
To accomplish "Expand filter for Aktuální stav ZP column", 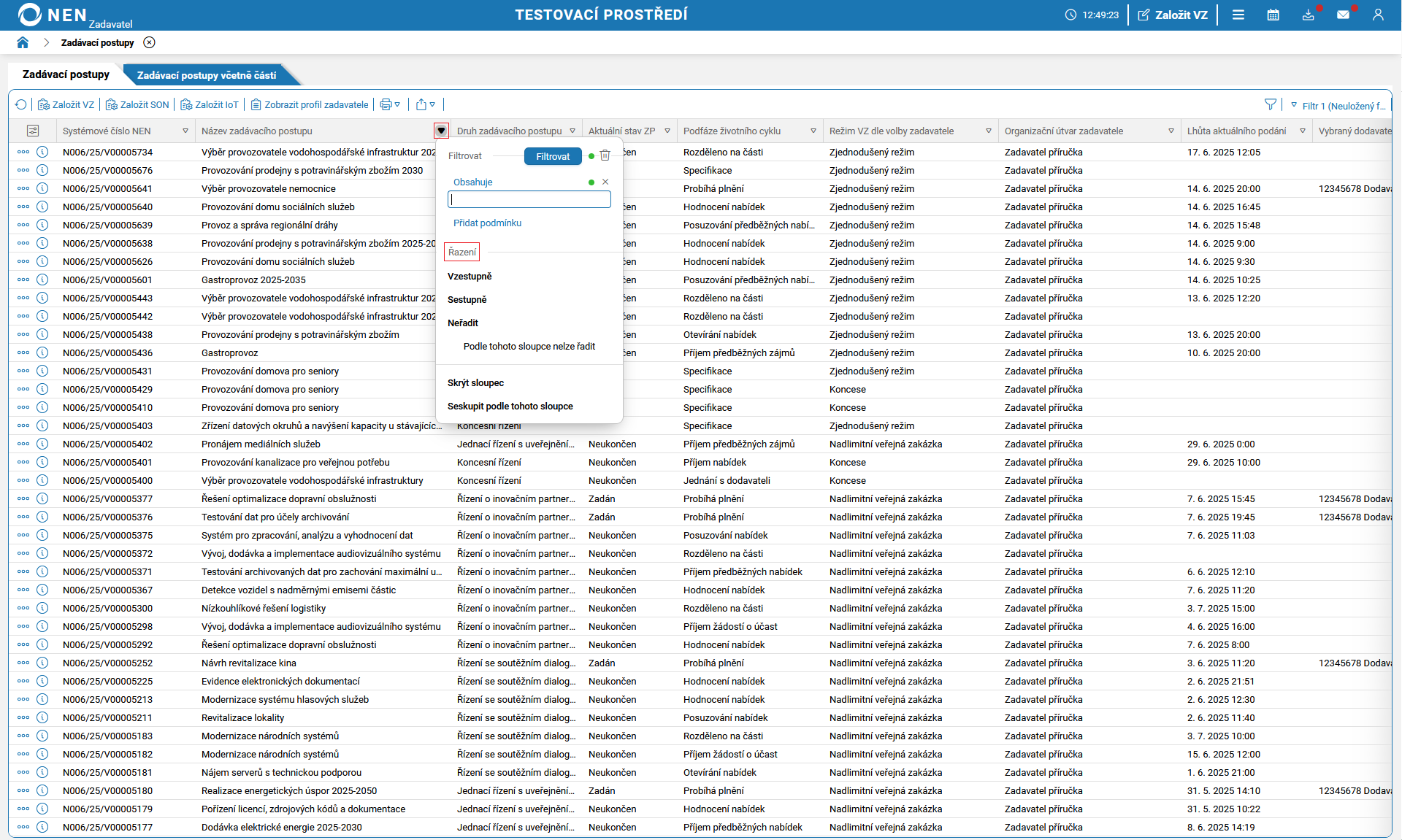I will [667, 131].
